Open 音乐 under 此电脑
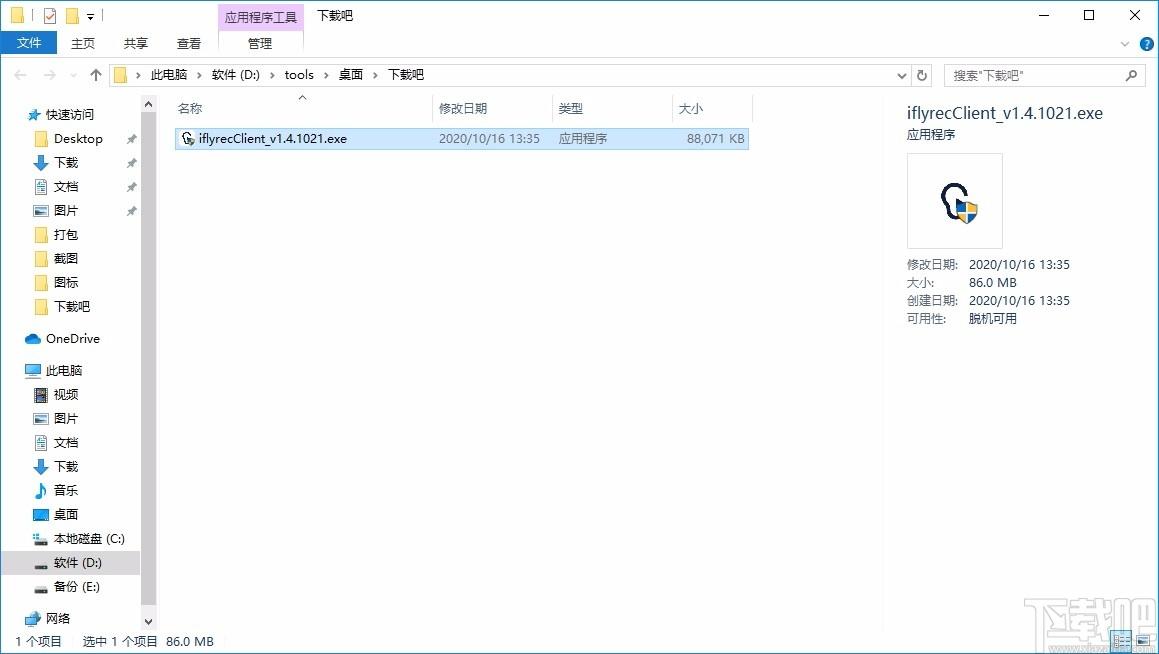This screenshot has width=1159, height=654. 66,491
